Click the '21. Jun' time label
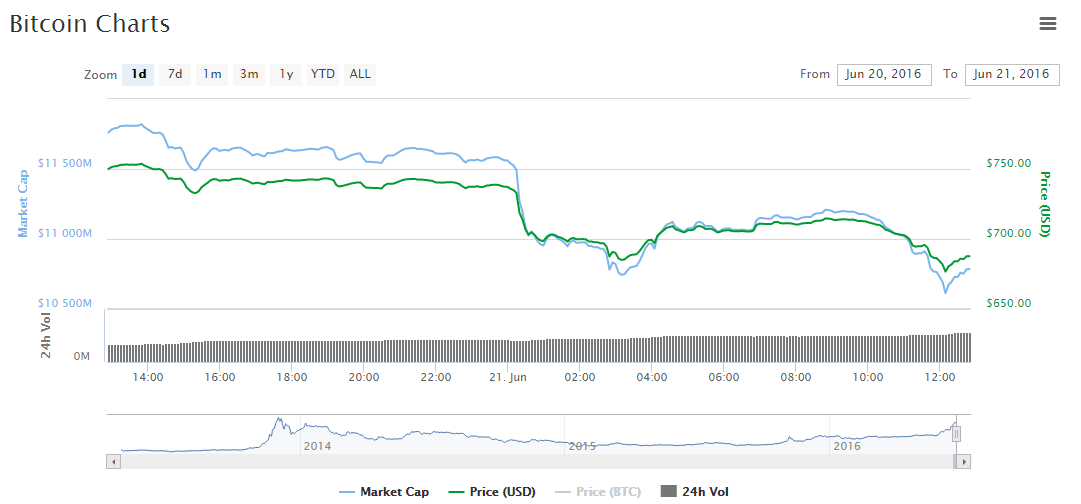This screenshot has height=504, width=1081. 508,377
